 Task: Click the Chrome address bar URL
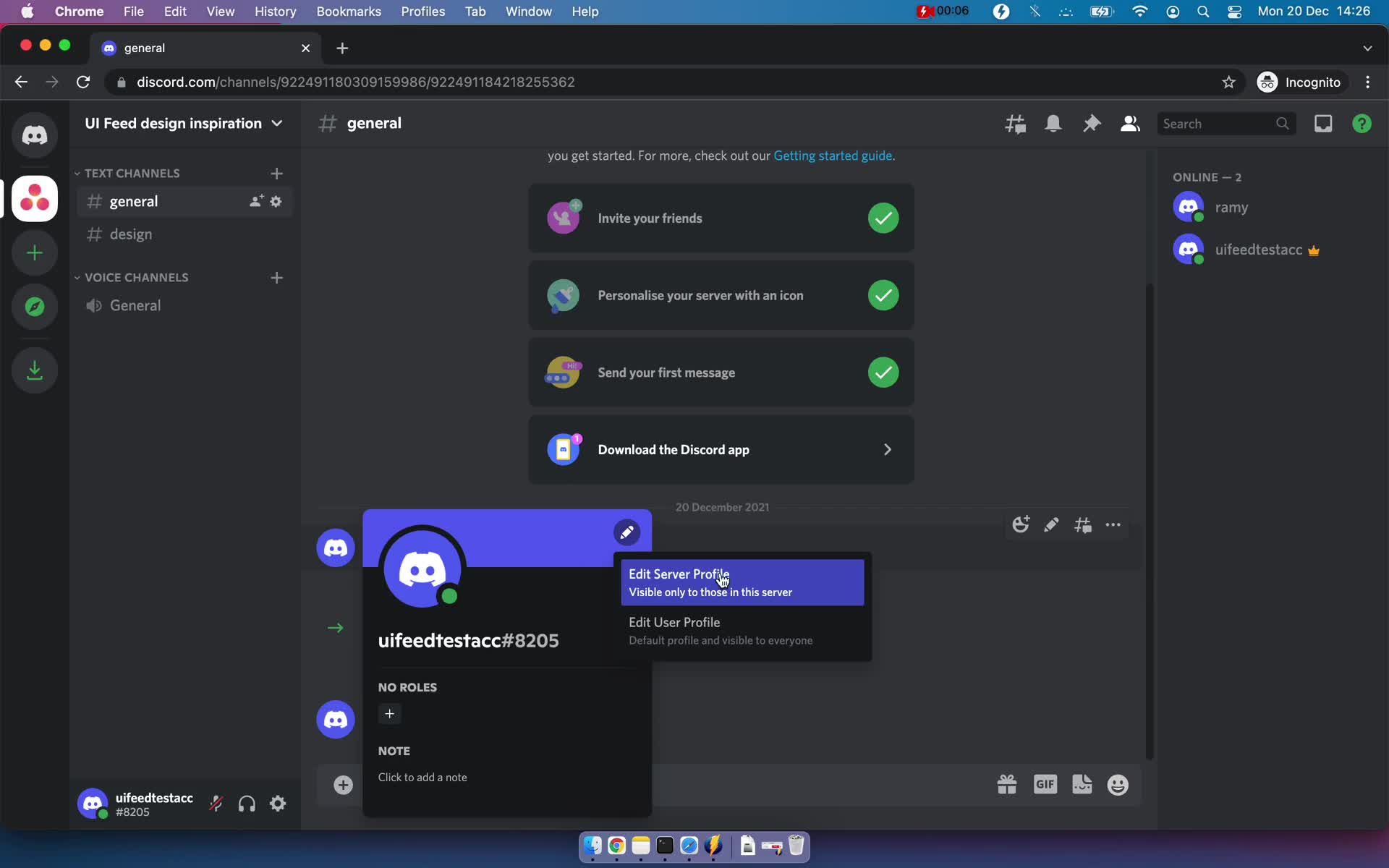(355, 82)
